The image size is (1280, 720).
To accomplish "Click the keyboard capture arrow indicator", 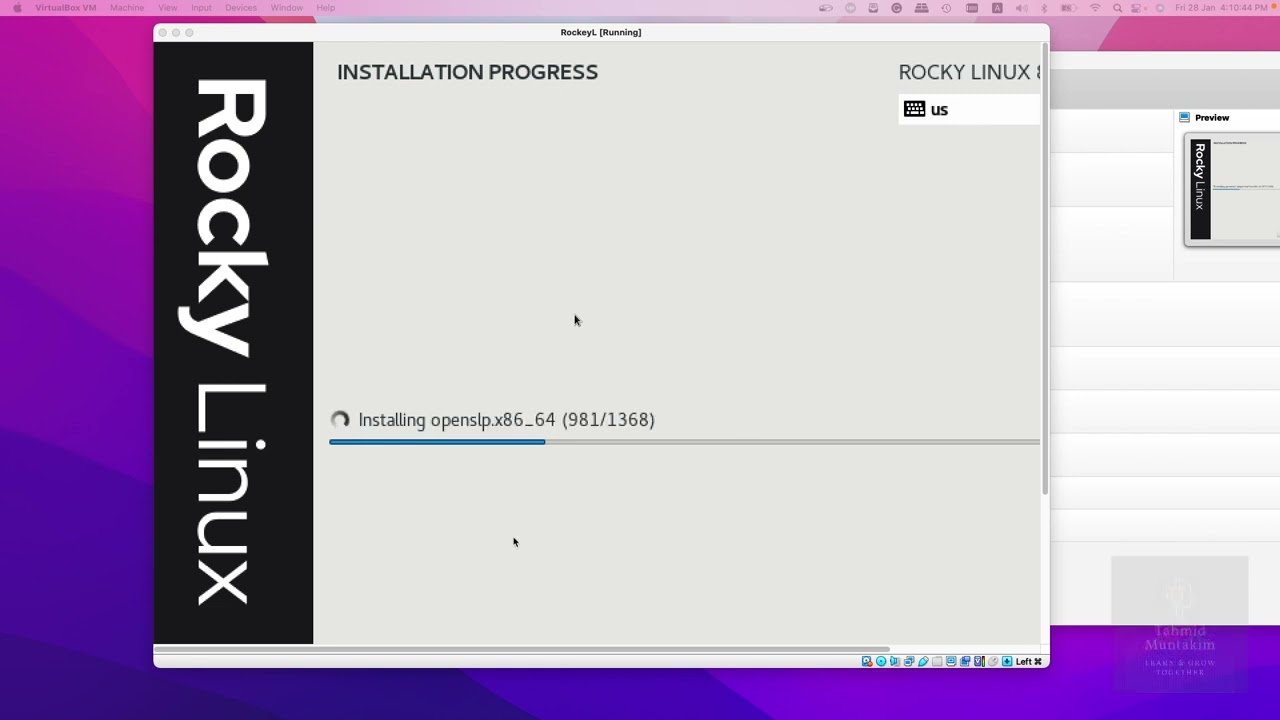I will [1007, 661].
